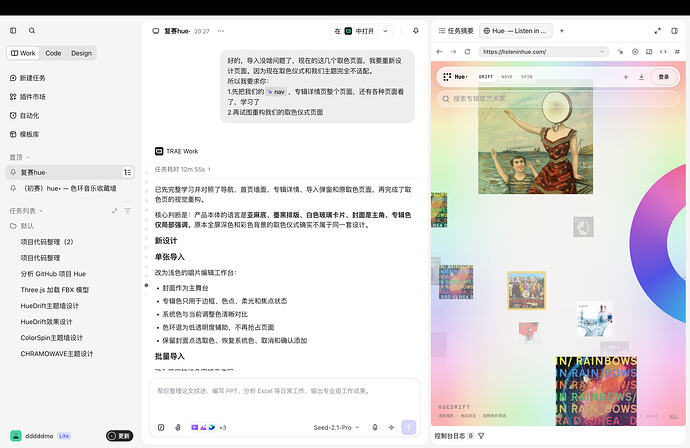
Task: Click the slash-command icon in chat input
Action: (x=161, y=427)
